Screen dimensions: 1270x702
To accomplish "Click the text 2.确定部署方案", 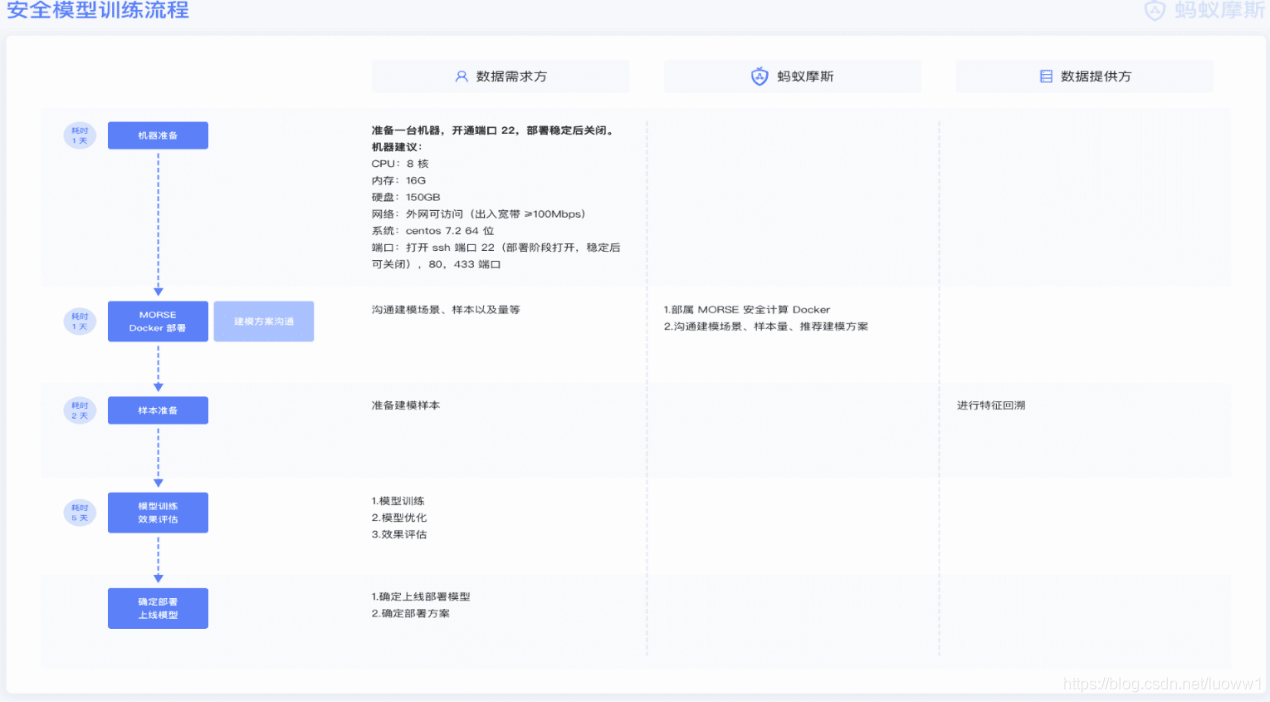I will 410,614.
